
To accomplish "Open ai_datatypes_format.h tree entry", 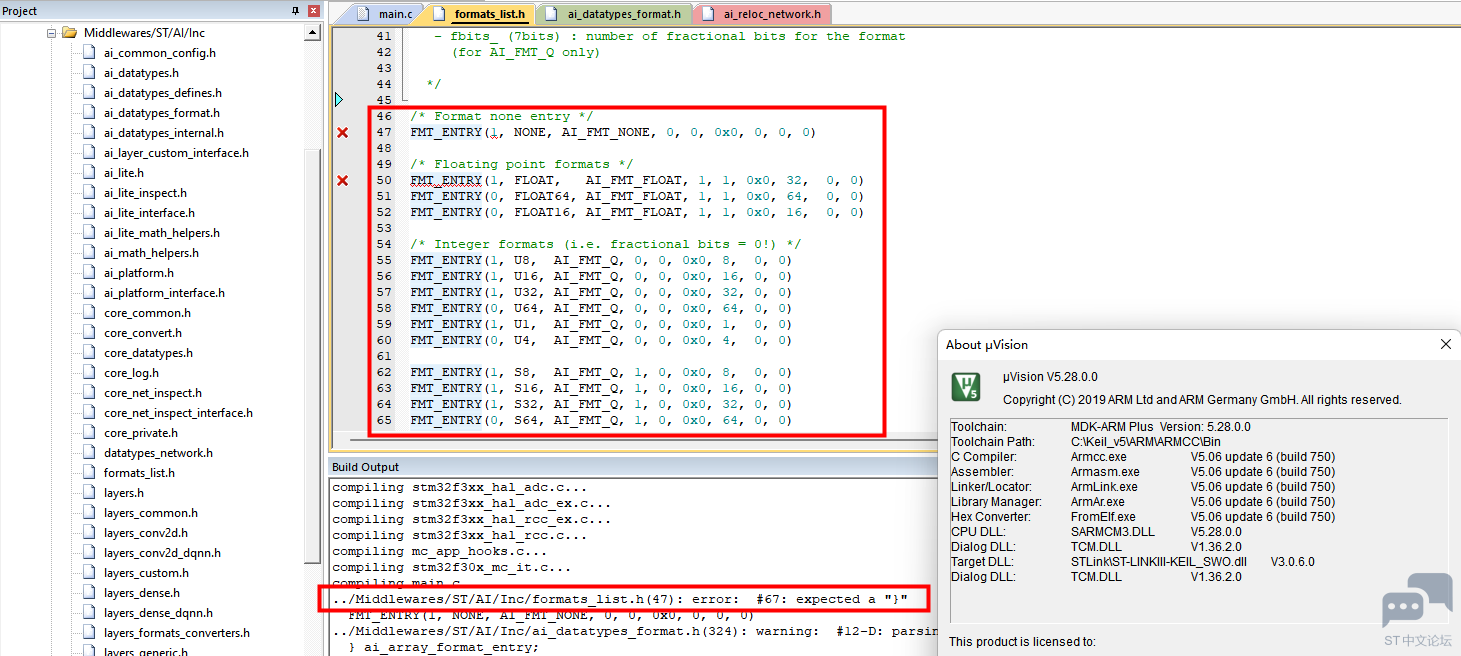I will pyautogui.click(x=161, y=113).
